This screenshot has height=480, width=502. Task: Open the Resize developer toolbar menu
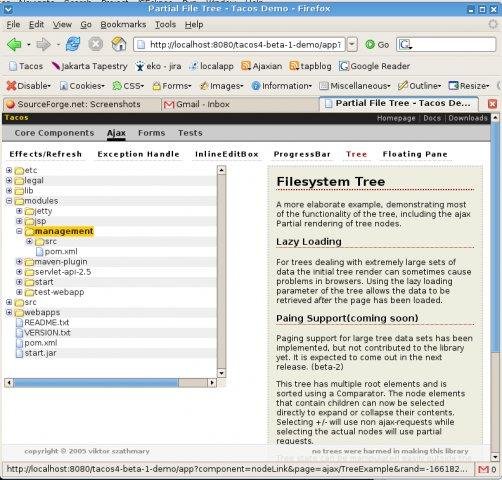click(469, 86)
